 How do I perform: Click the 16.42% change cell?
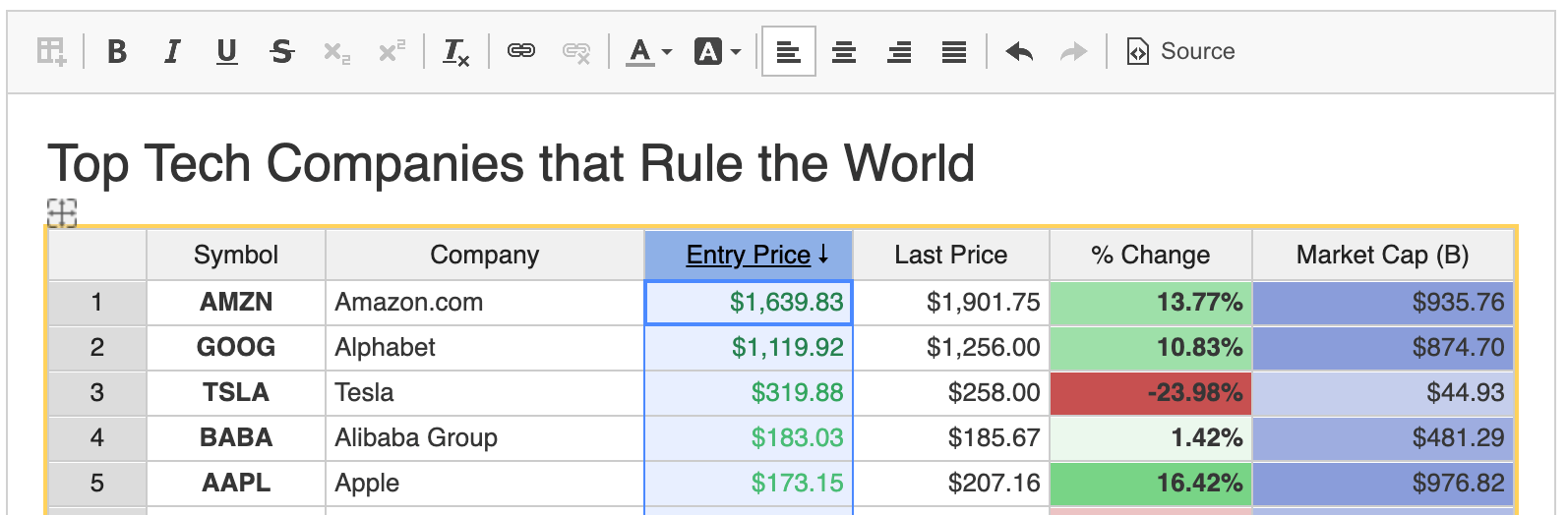[1151, 484]
